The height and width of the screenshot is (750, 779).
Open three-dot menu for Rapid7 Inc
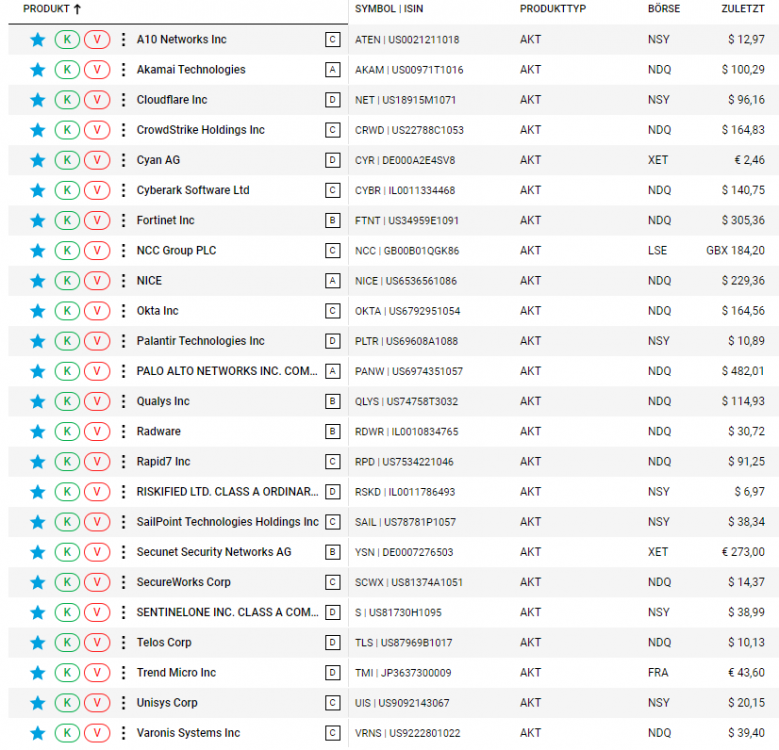coord(123,461)
